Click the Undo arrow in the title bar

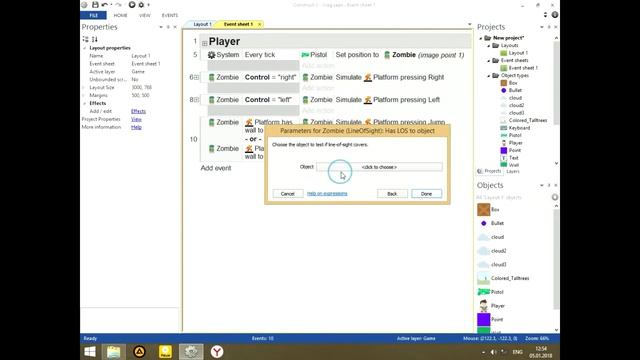click(x=104, y=4)
